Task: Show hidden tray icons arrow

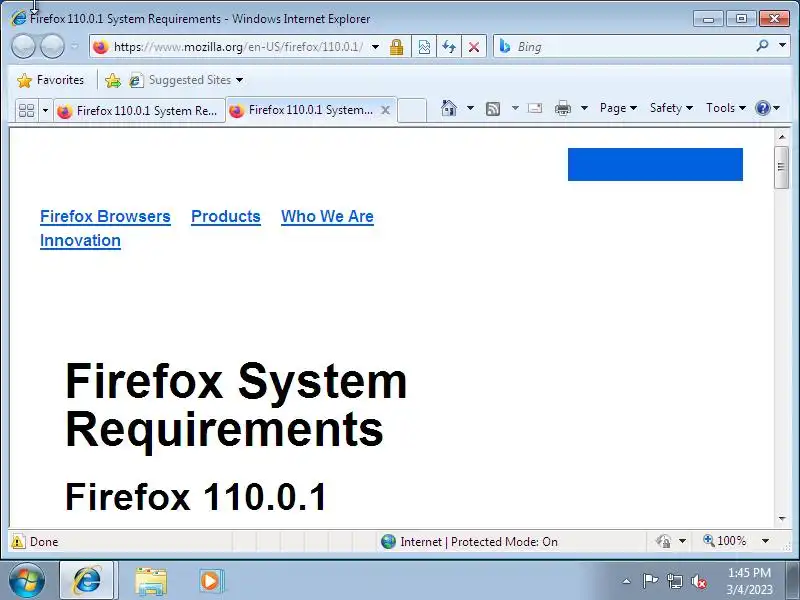Action: 627,581
